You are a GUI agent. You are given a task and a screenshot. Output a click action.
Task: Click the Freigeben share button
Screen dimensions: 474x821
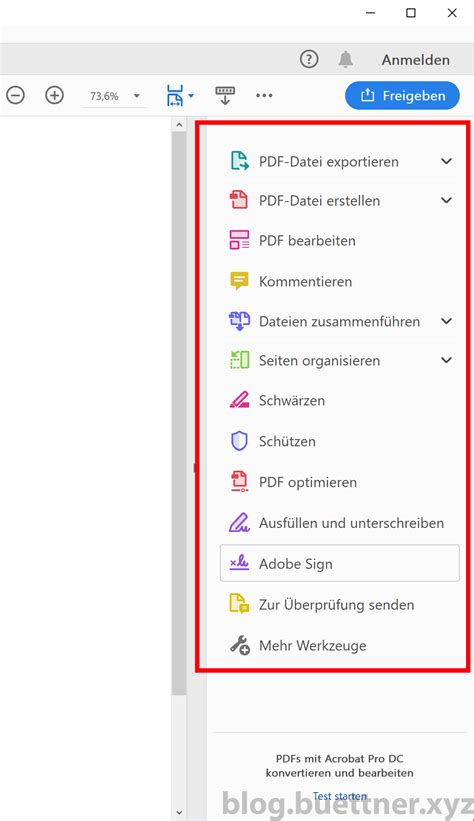402,95
